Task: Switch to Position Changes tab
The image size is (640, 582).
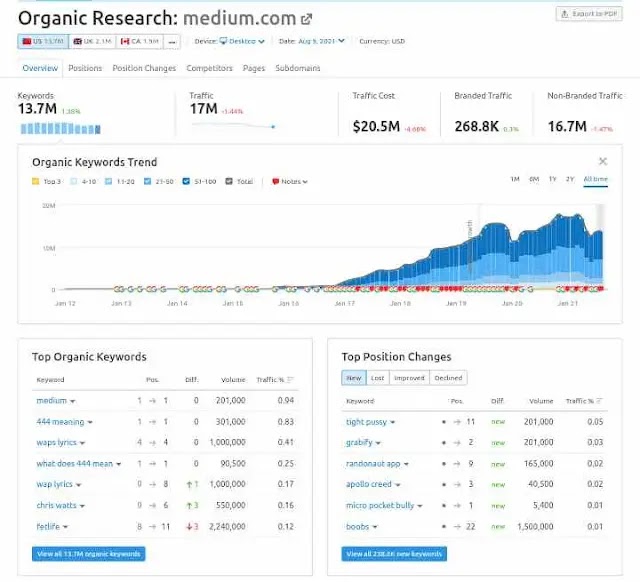Action: pos(144,68)
